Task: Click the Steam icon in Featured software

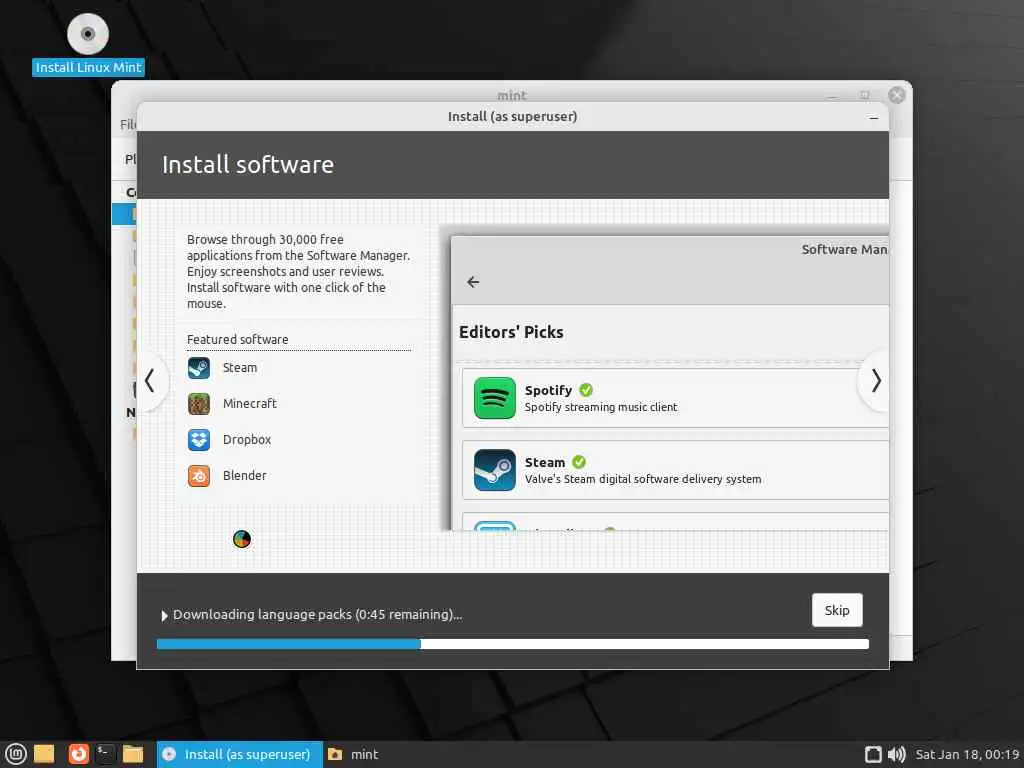Action: click(x=199, y=368)
